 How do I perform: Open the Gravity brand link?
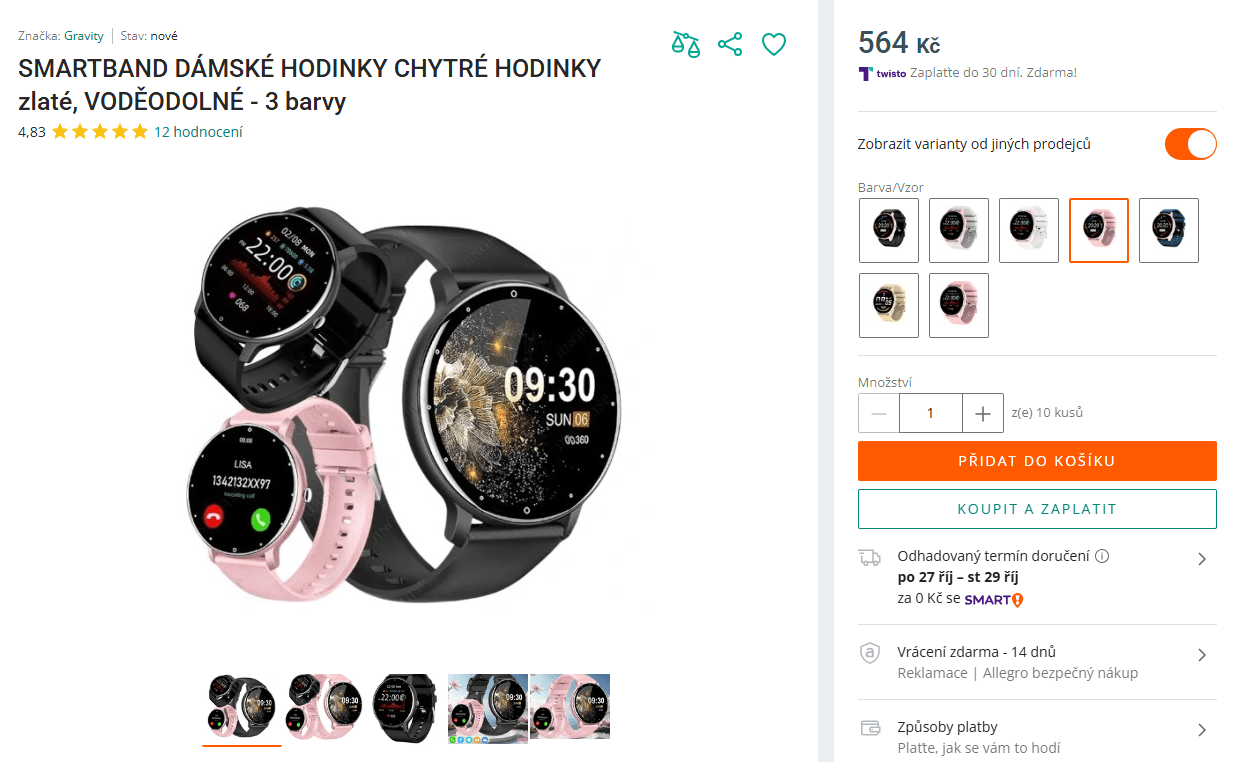click(84, 36)
